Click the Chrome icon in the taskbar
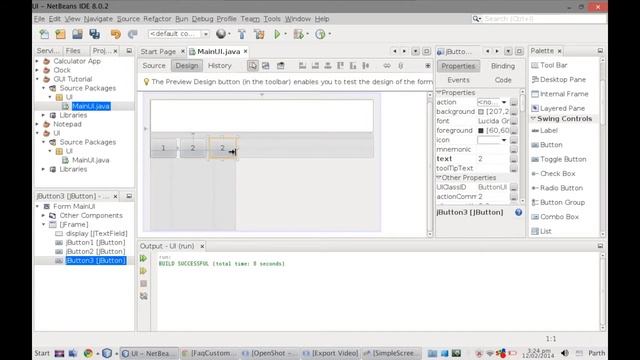Image resolution: width=640 pixels, height=360 pixels. point(88,353)
